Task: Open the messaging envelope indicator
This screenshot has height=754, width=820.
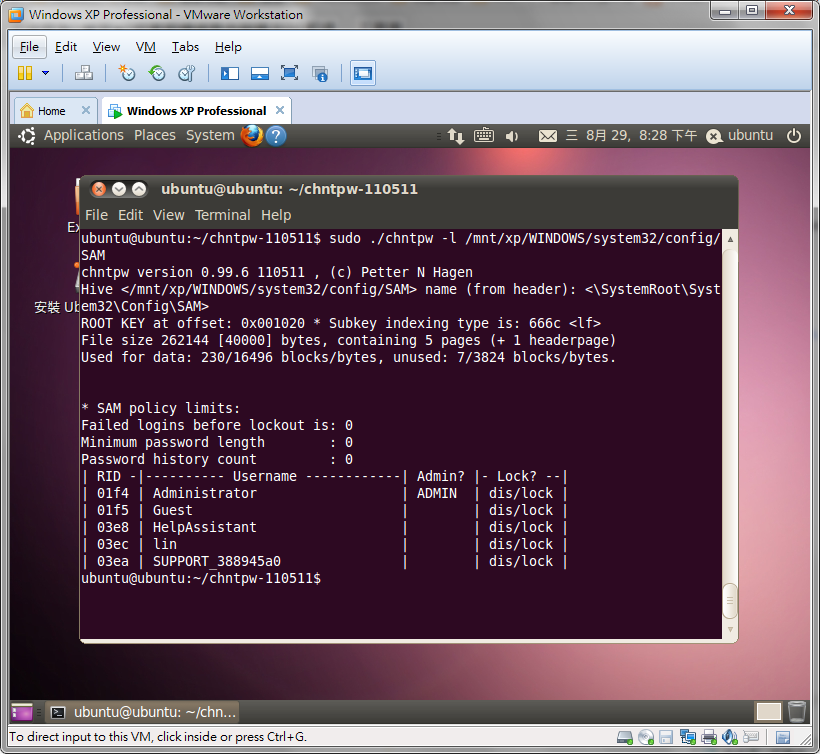Action: pos(548,136)
